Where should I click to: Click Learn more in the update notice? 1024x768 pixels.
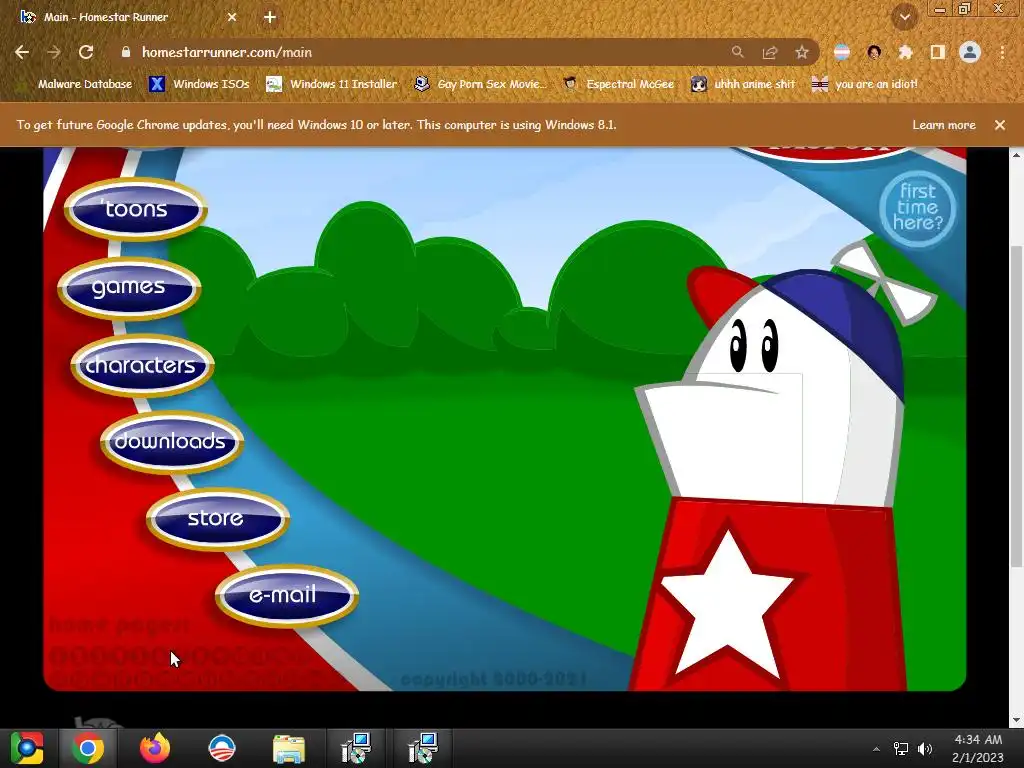point(944,125)
